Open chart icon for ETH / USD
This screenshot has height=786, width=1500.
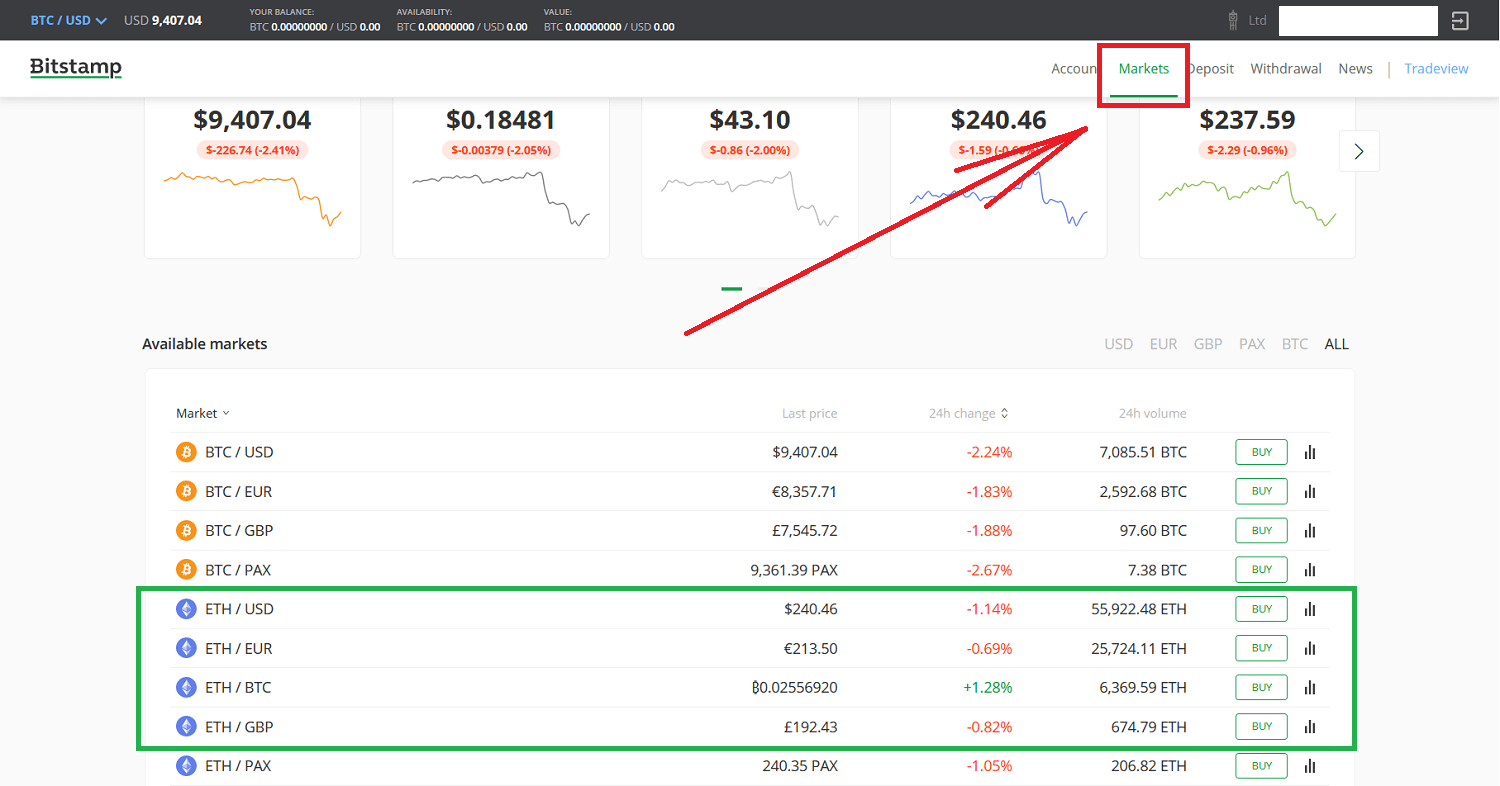[x=1310, y=609]
